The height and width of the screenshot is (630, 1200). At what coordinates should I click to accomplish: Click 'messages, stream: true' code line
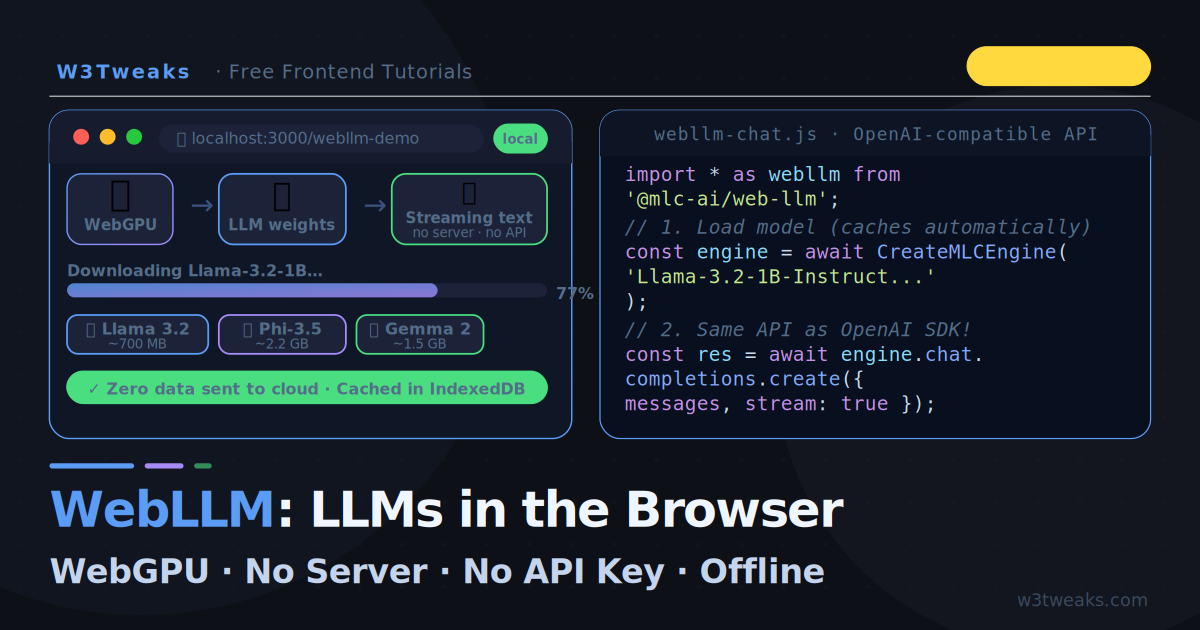click(x=780, y=404)
